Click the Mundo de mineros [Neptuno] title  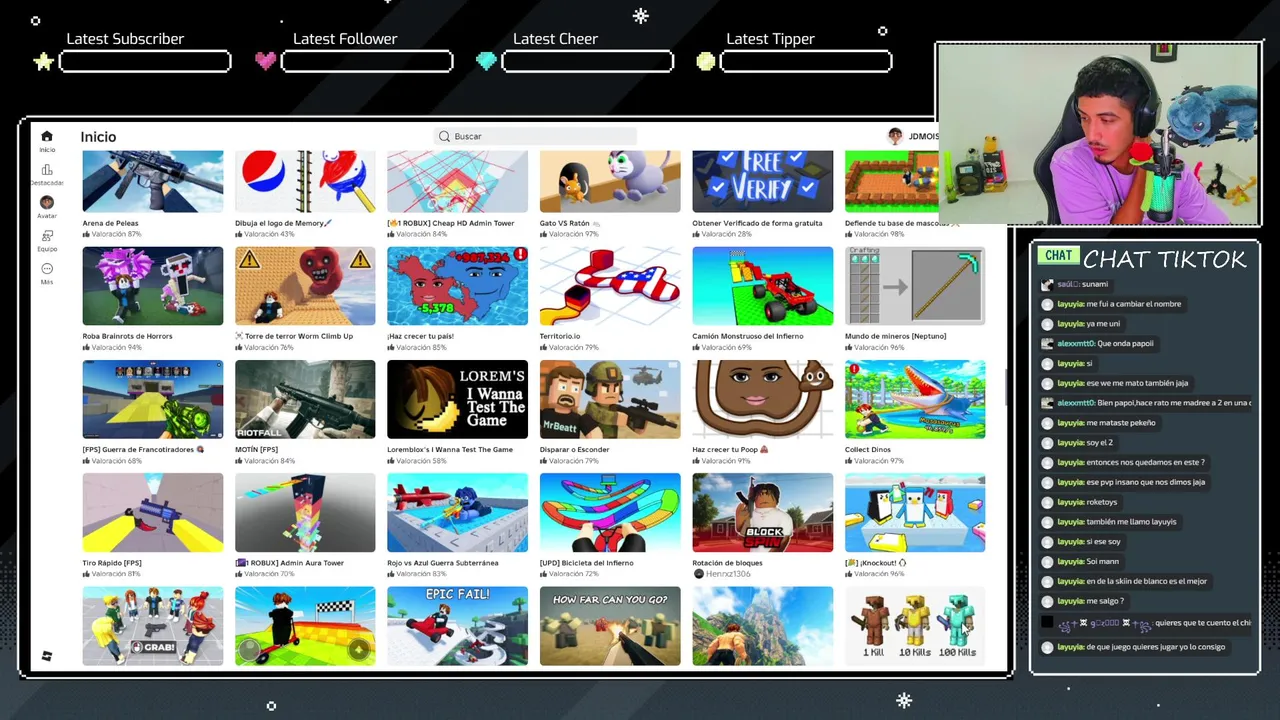(x=895, y=336)
